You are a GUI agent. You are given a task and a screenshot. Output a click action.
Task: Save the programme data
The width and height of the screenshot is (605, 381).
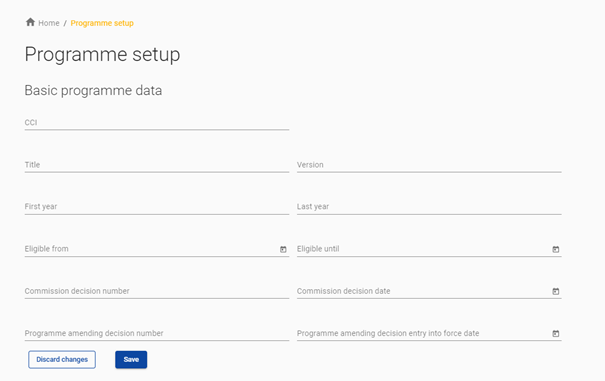131,359
